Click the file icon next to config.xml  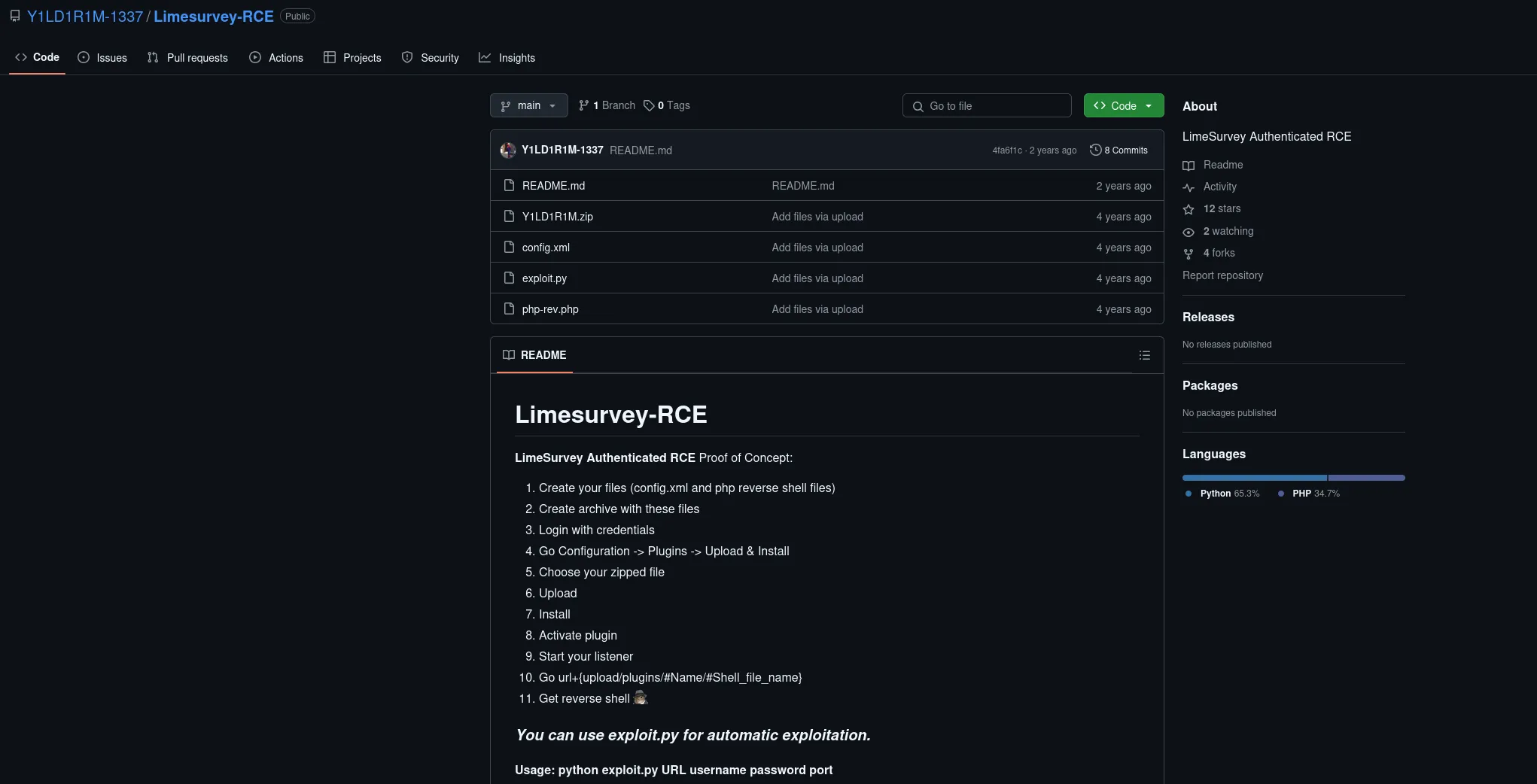[x=509, y=247]
